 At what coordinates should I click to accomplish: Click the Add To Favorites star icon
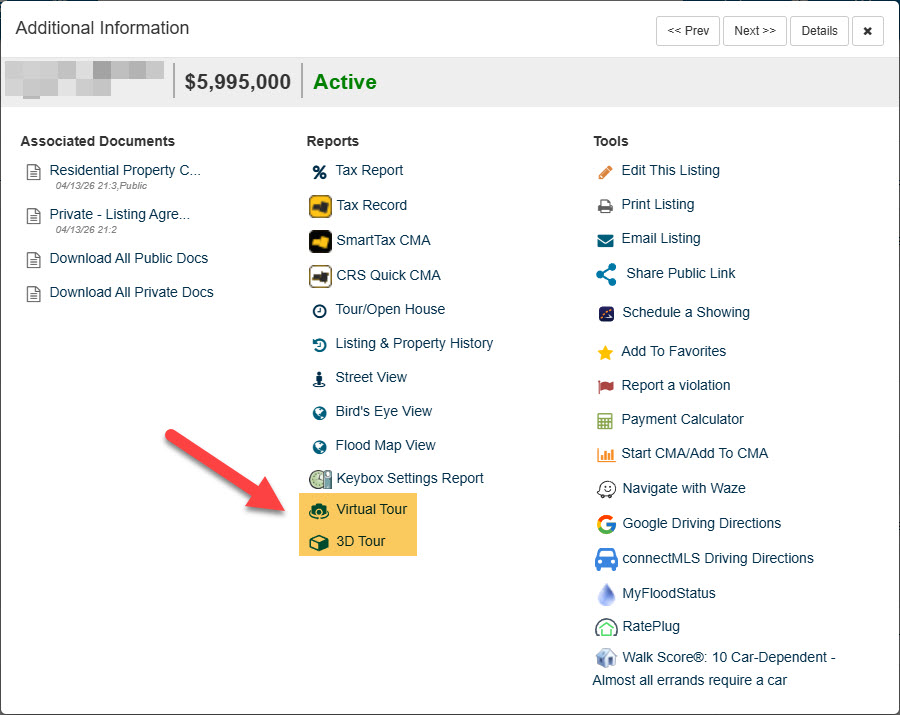605,352
